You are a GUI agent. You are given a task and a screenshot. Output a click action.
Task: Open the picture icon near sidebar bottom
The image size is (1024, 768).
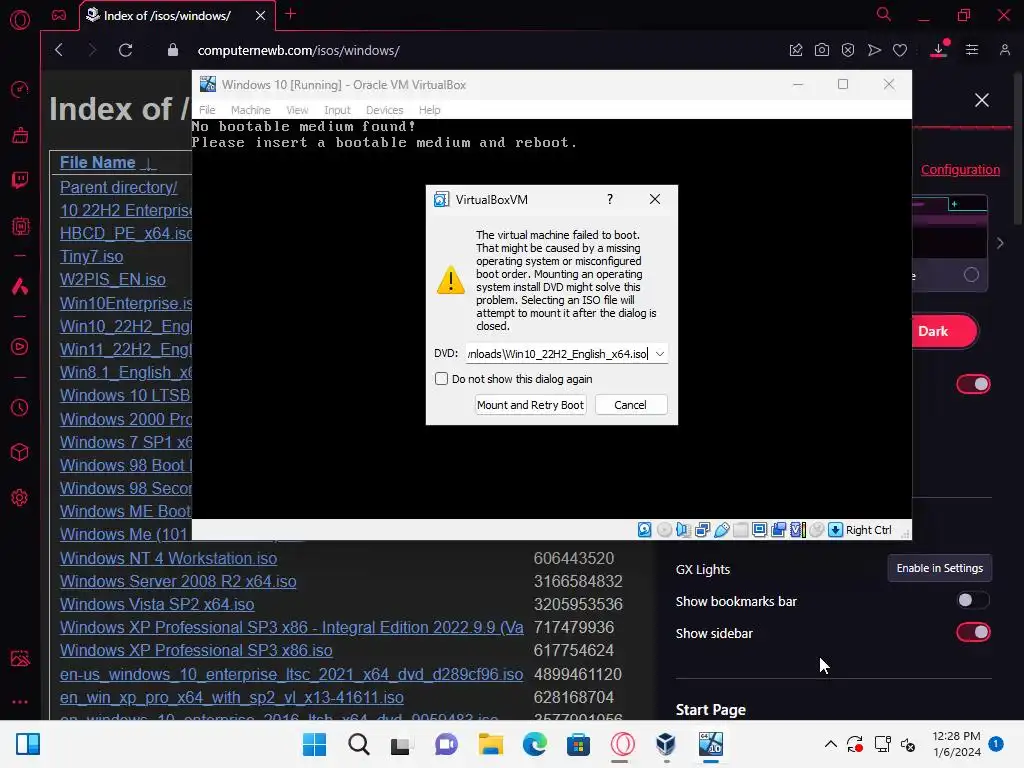pyautogui.click(x=20, y=658)
